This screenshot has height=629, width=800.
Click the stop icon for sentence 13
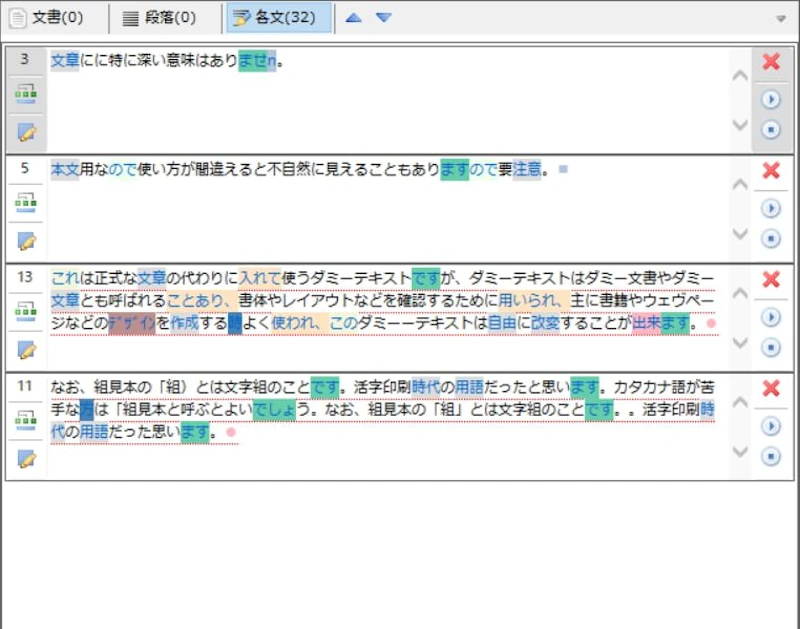pos(769,345)
